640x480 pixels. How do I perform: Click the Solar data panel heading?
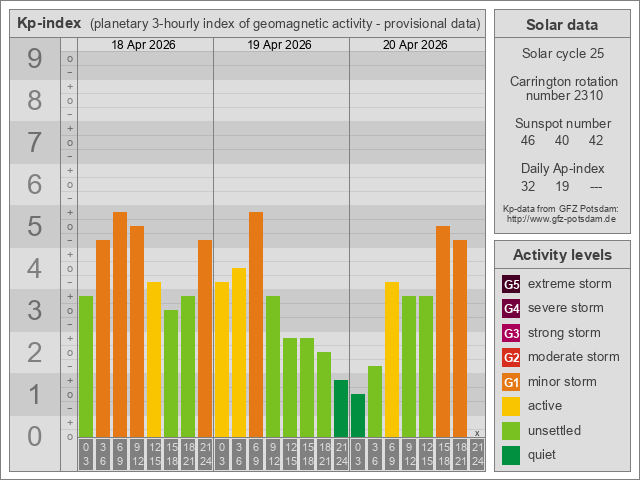pos(561,25)
